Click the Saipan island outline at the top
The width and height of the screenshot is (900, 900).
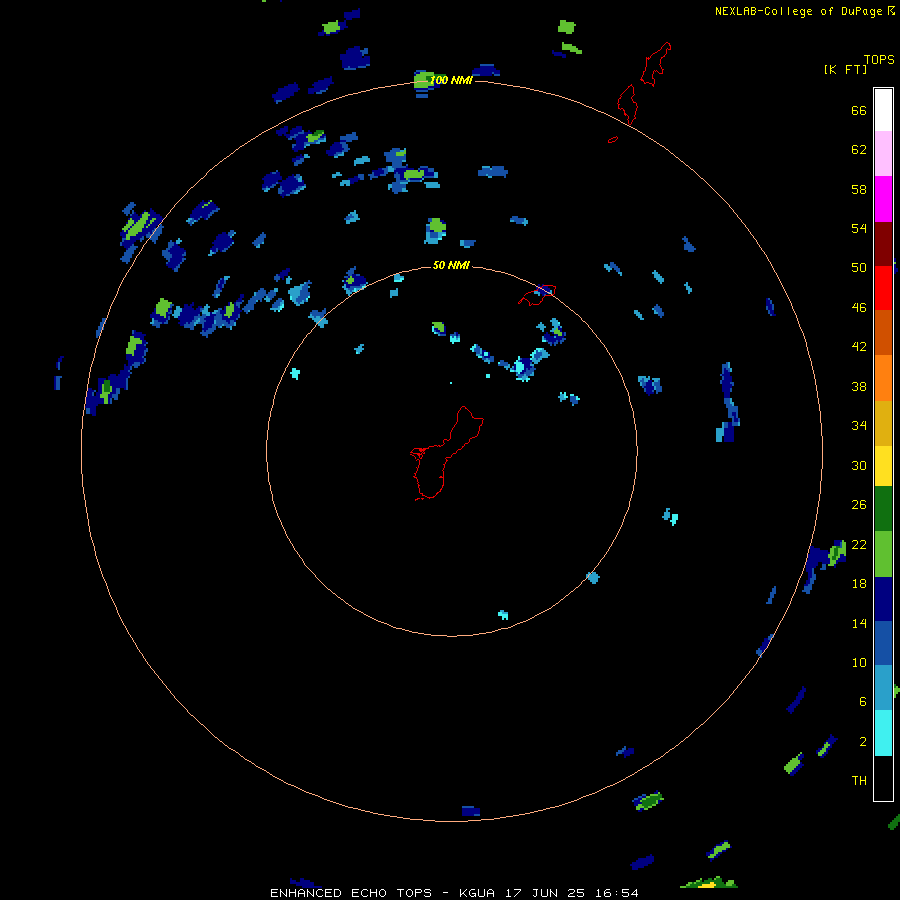(655, 64)
